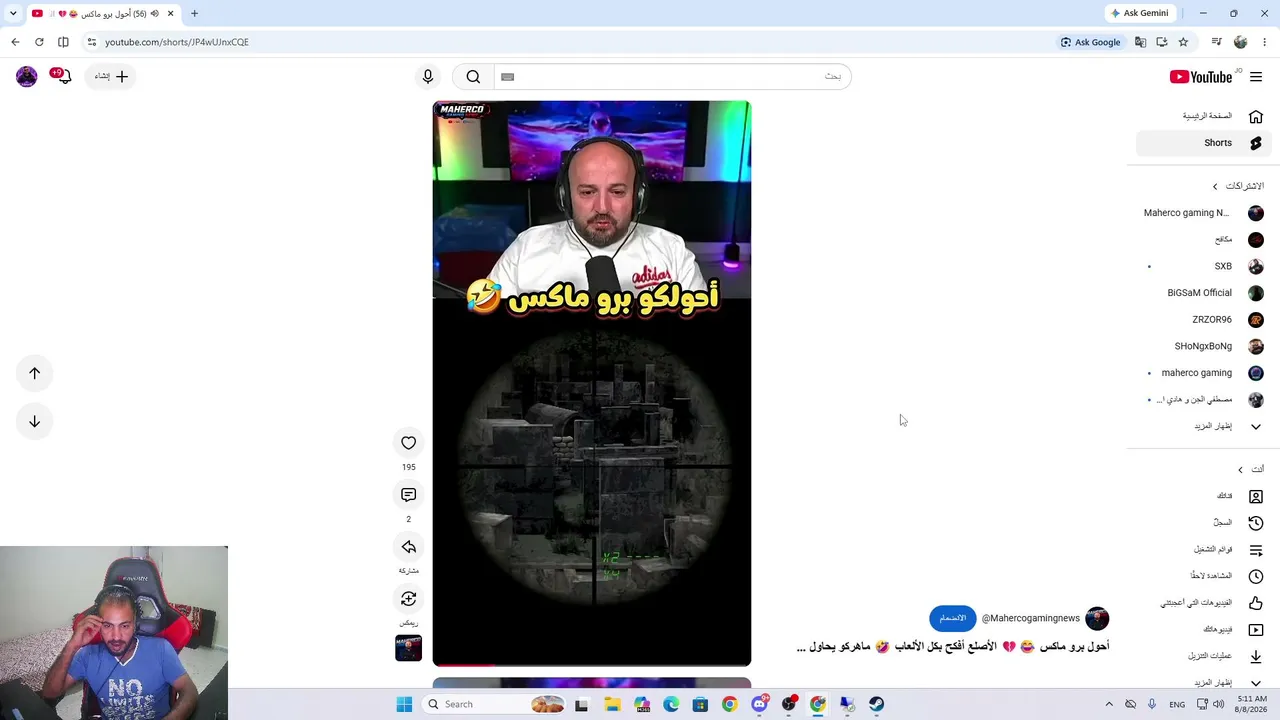Open عمليات التنزيل downloads in sidebar
Viewport: 1280px width, 720px height.
1204,656
